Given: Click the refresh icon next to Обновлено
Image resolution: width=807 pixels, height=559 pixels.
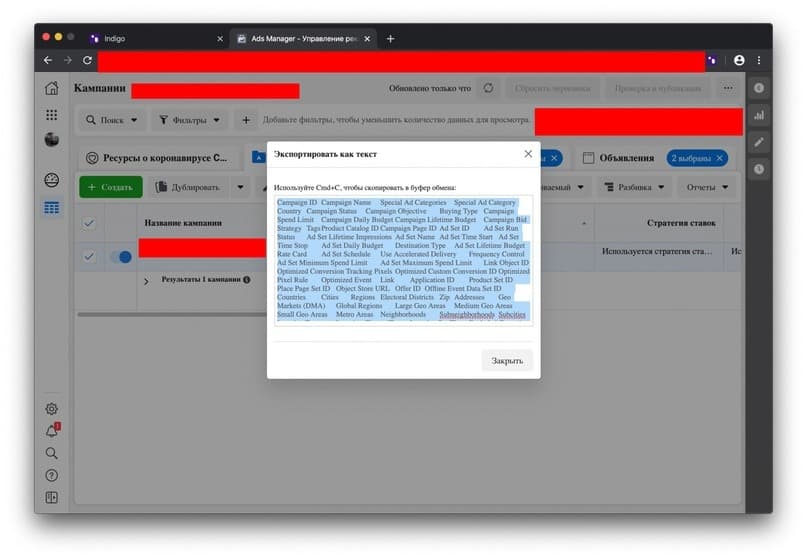Looking at the screenshot, I should coord(488,88).
